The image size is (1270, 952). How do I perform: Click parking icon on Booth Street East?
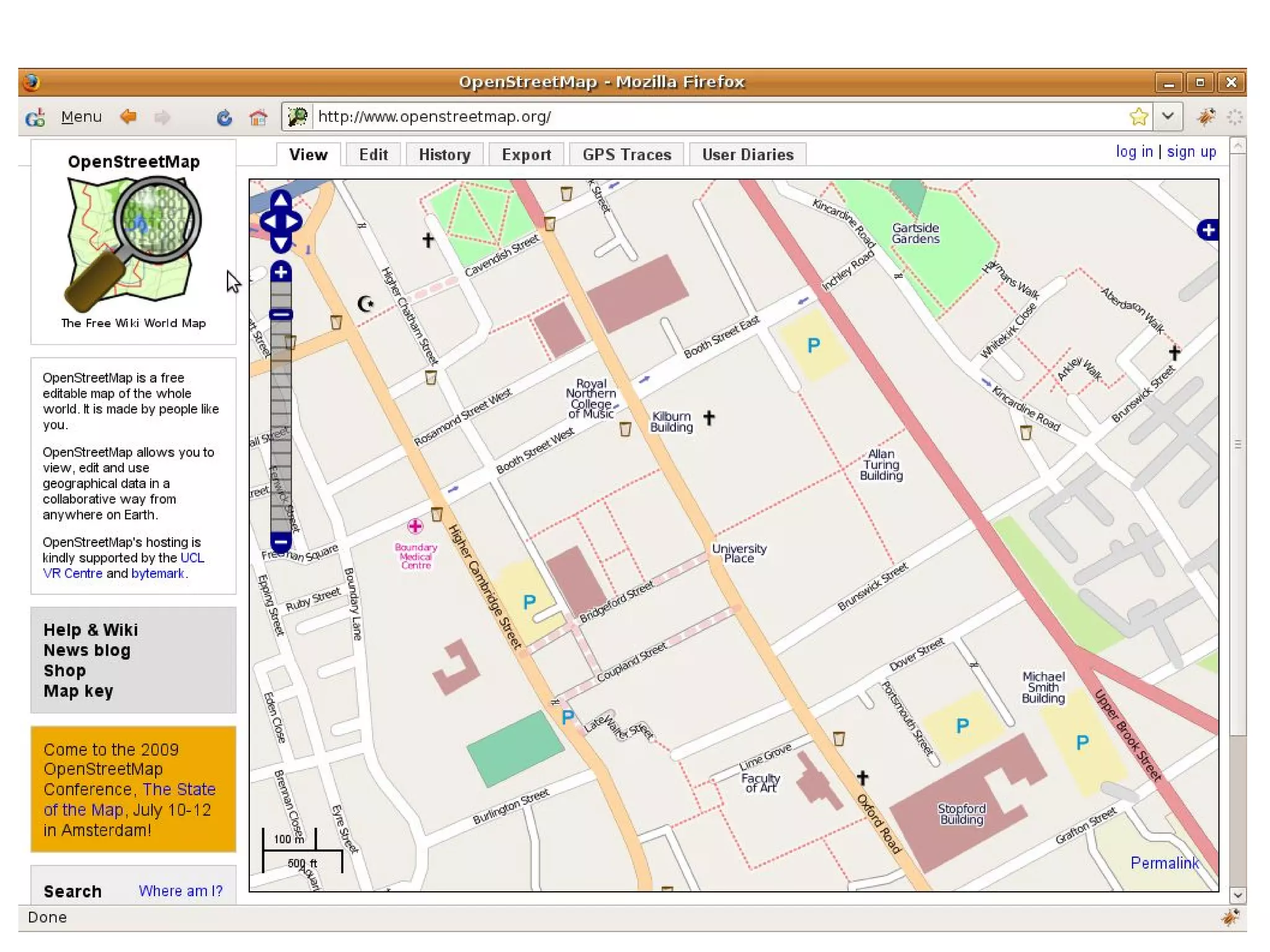click(814, 345)
